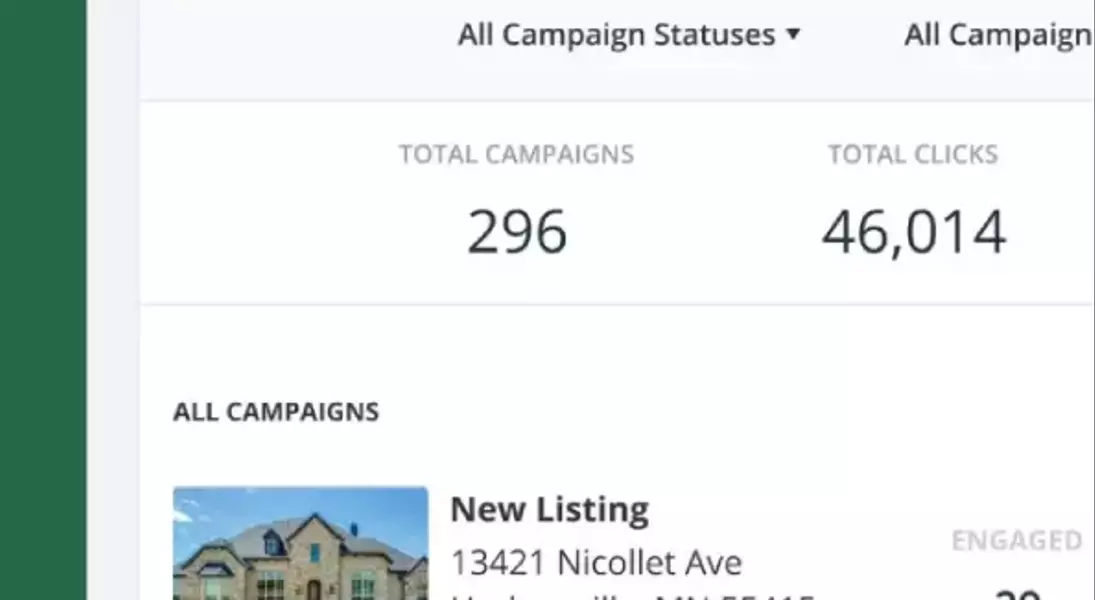Click the arrow beside All Campaign Statuses
The width and height of the screenshot is (1095, 600).
(793, 35)
